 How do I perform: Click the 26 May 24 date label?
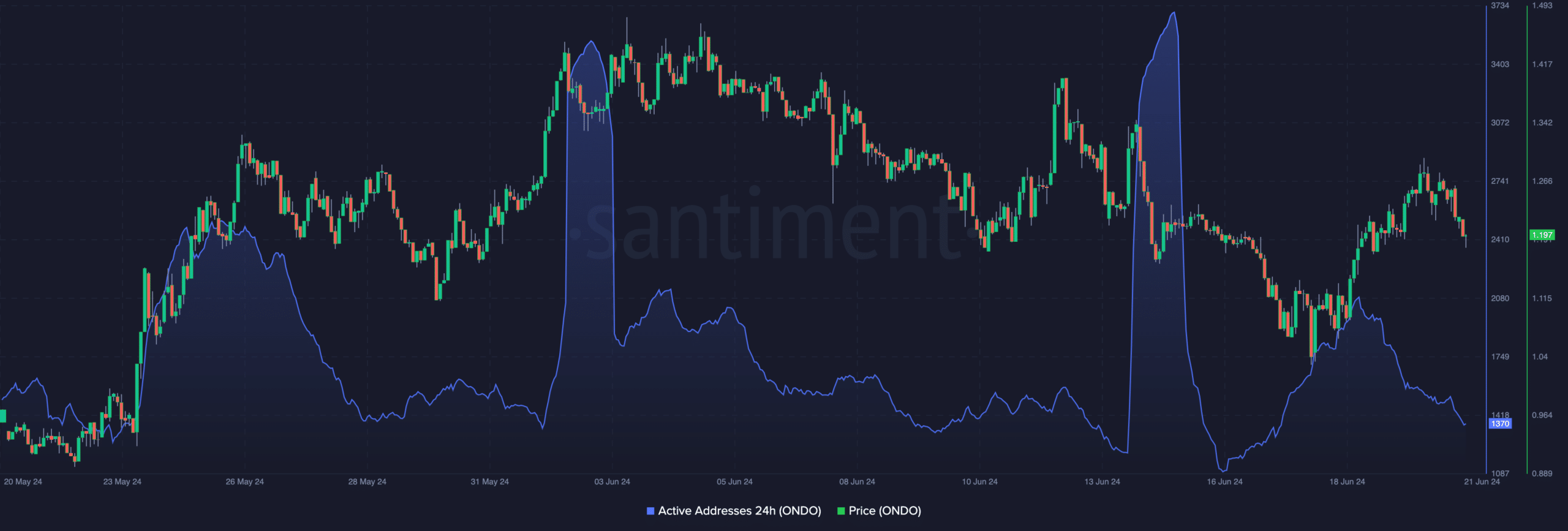244,482
